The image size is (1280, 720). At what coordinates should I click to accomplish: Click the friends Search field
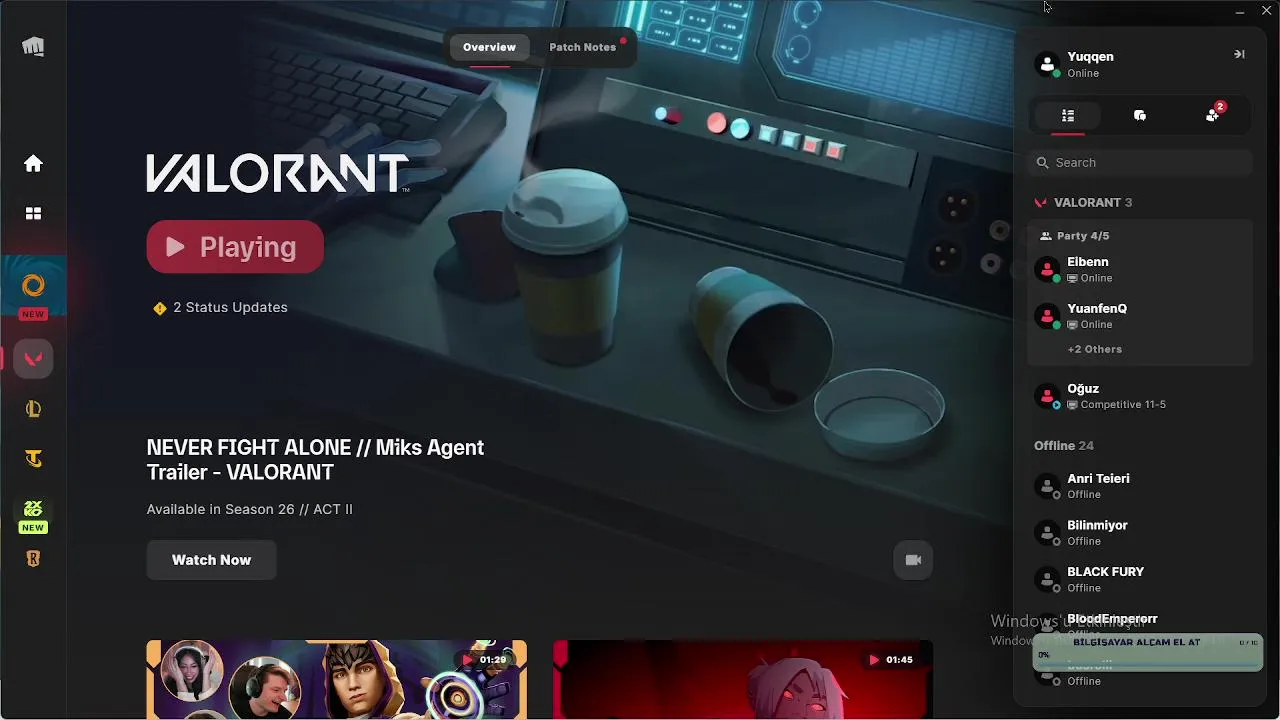coord(1140,163)
